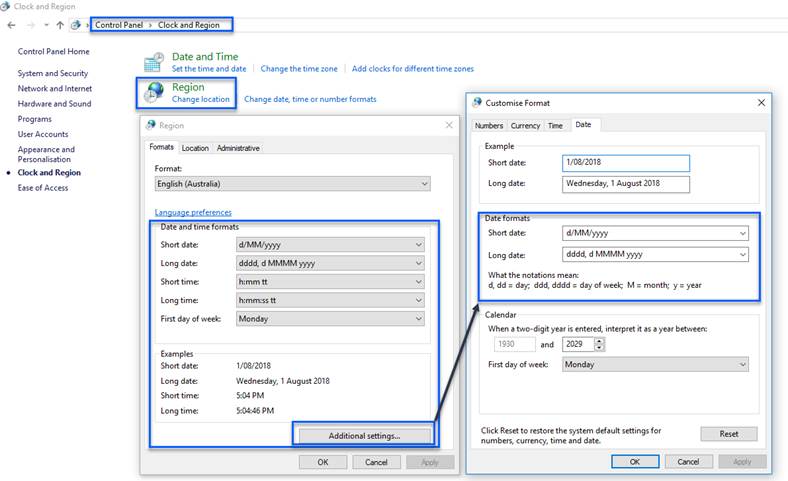788x481 pixels.
Task: Open the English (Australia) Format dropdown
Action: pyautogui.click(x=292, y=184)
